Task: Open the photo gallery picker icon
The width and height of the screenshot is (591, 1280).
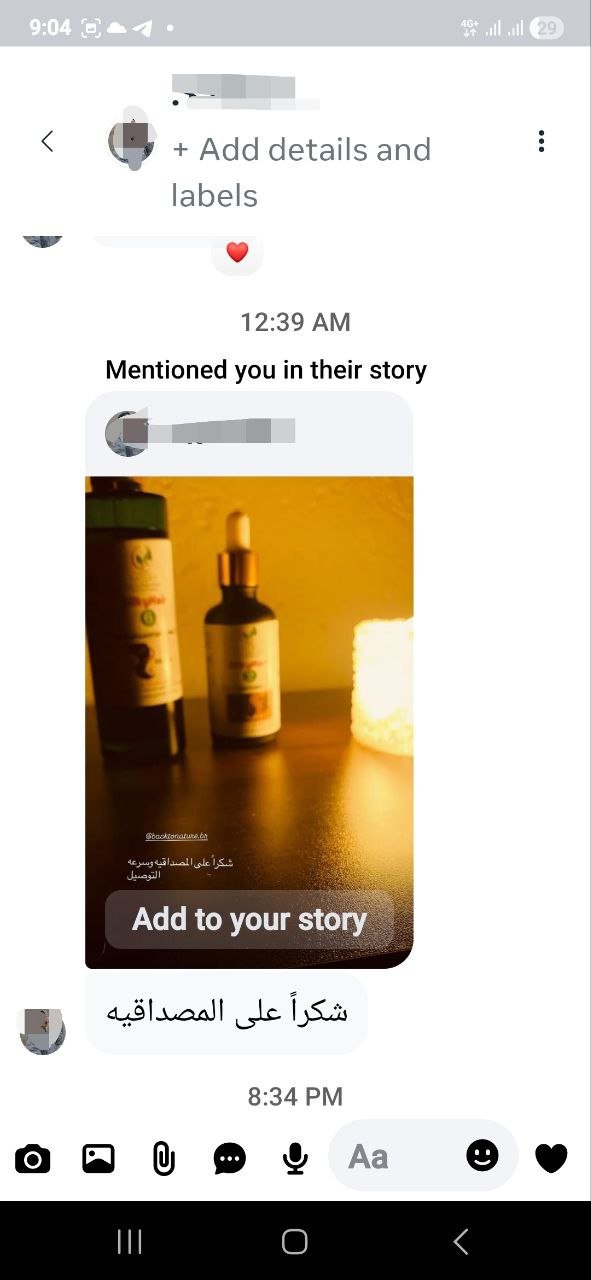Action: point(98,1159)
